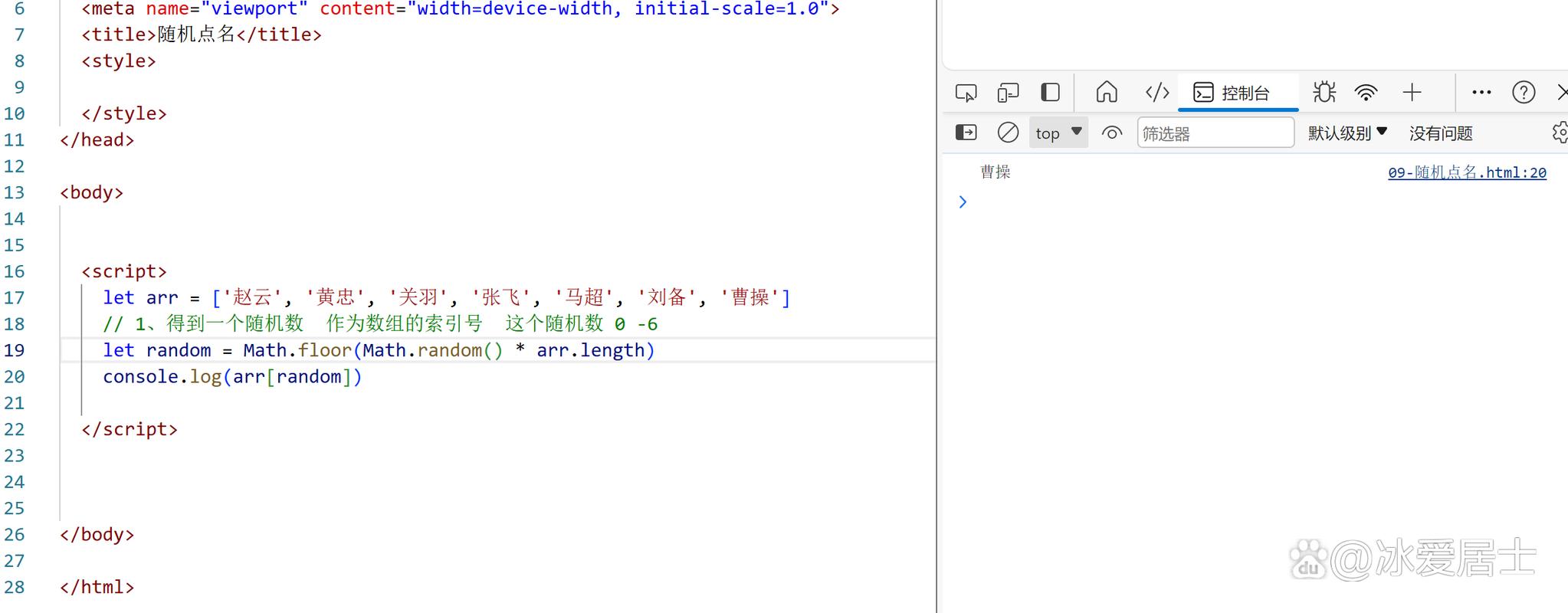Click the closing </html> tag
The height and width of the screenshot is (613, 1568).
tap(97, 587)
